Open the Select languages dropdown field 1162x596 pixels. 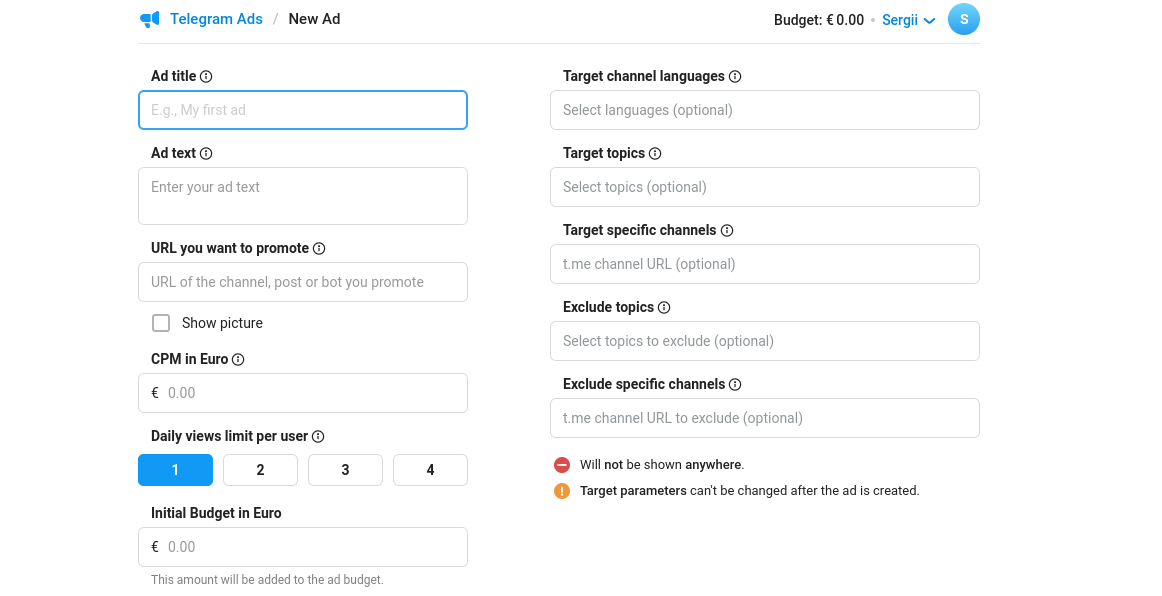pos(764,110)
